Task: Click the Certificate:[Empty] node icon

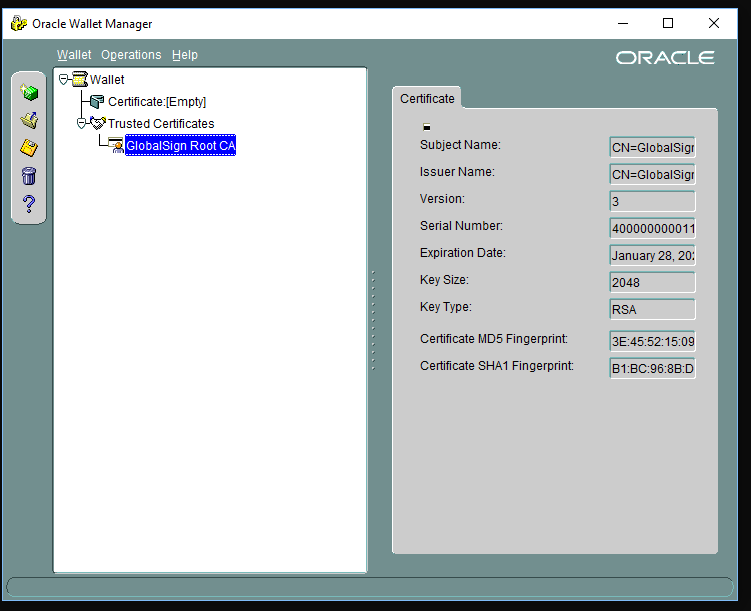Action: 97,102
